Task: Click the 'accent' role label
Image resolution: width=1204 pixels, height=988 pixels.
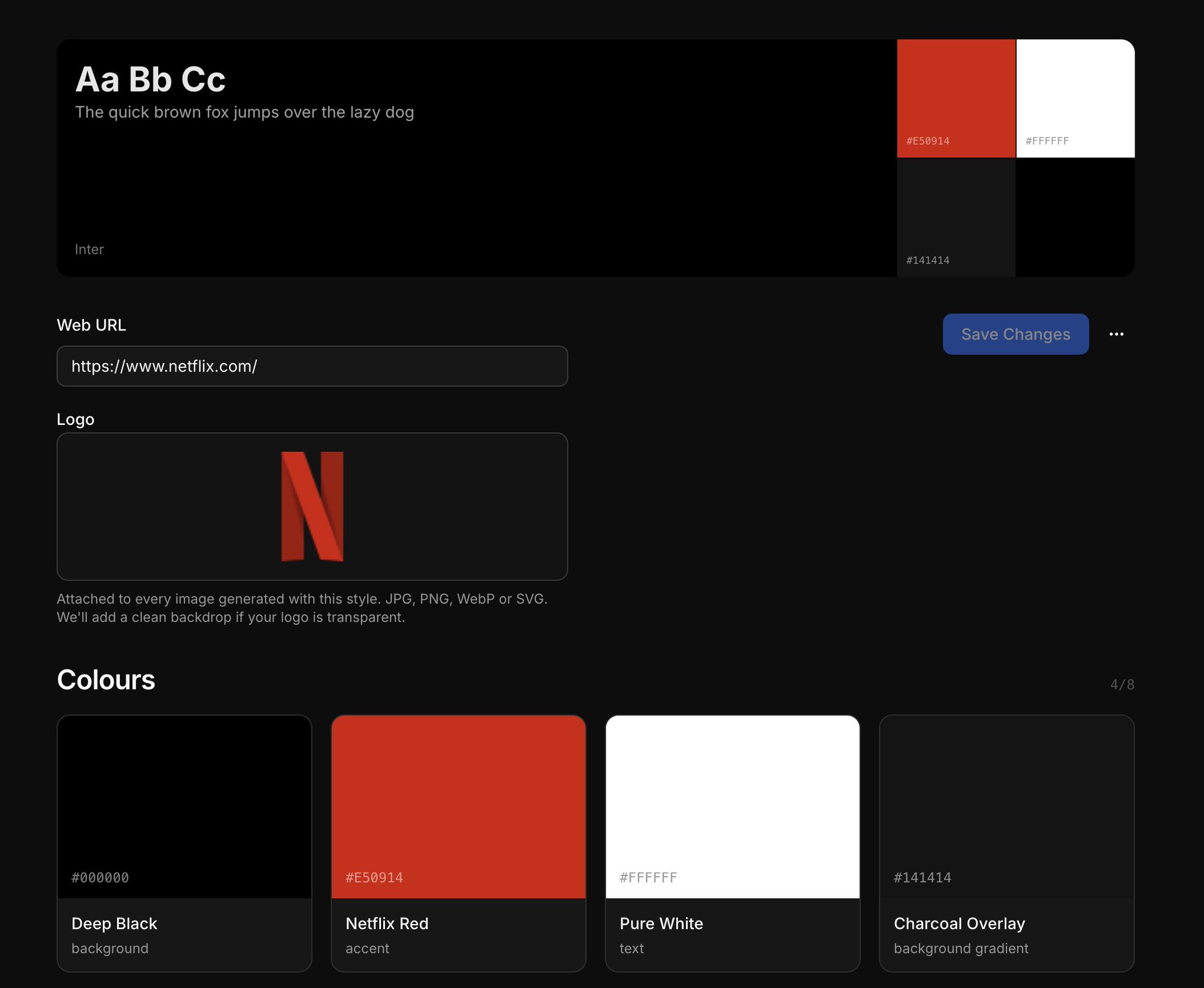Action: (x=367, y=948)
